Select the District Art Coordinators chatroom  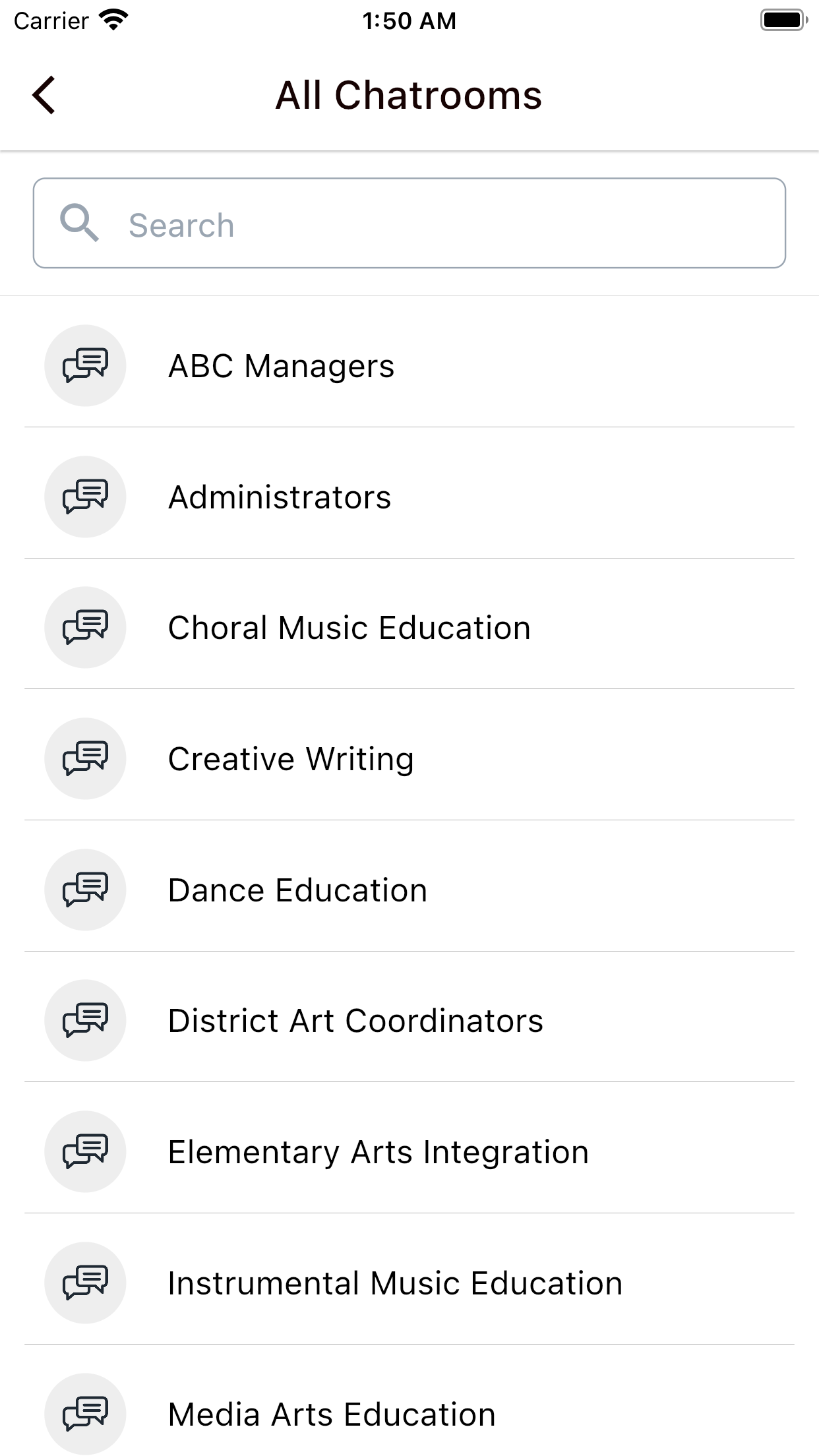[x=355, y=1021]
